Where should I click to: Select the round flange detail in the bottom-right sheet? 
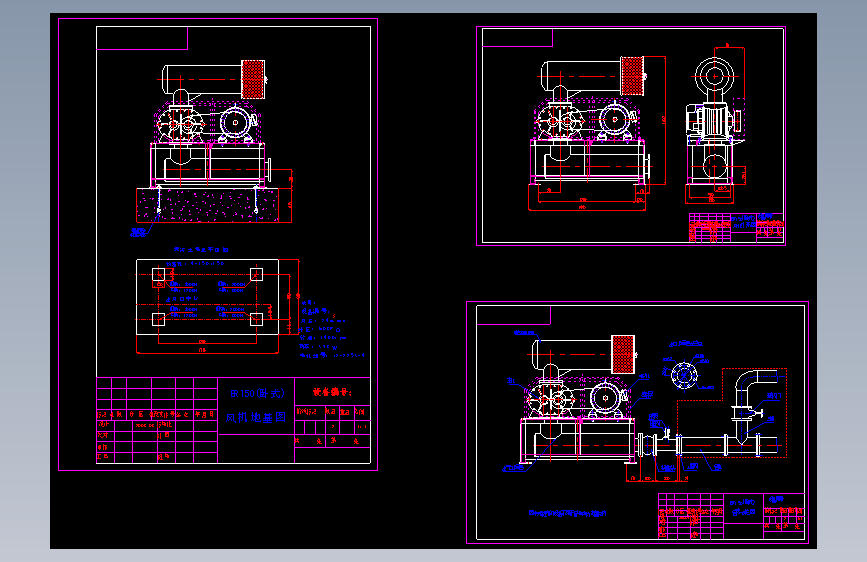click(x=684, y=376)
